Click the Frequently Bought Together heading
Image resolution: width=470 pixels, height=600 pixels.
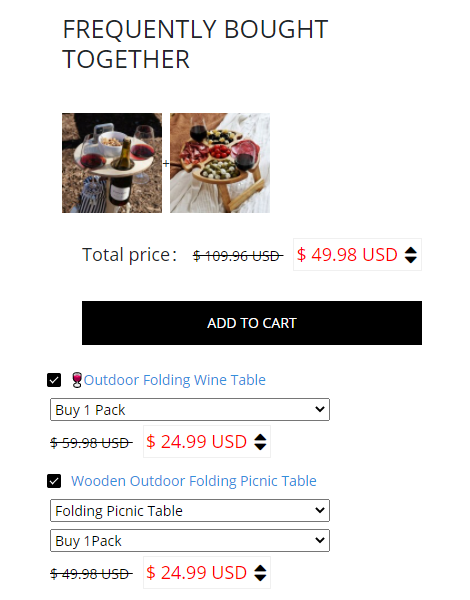coord(195,44)
